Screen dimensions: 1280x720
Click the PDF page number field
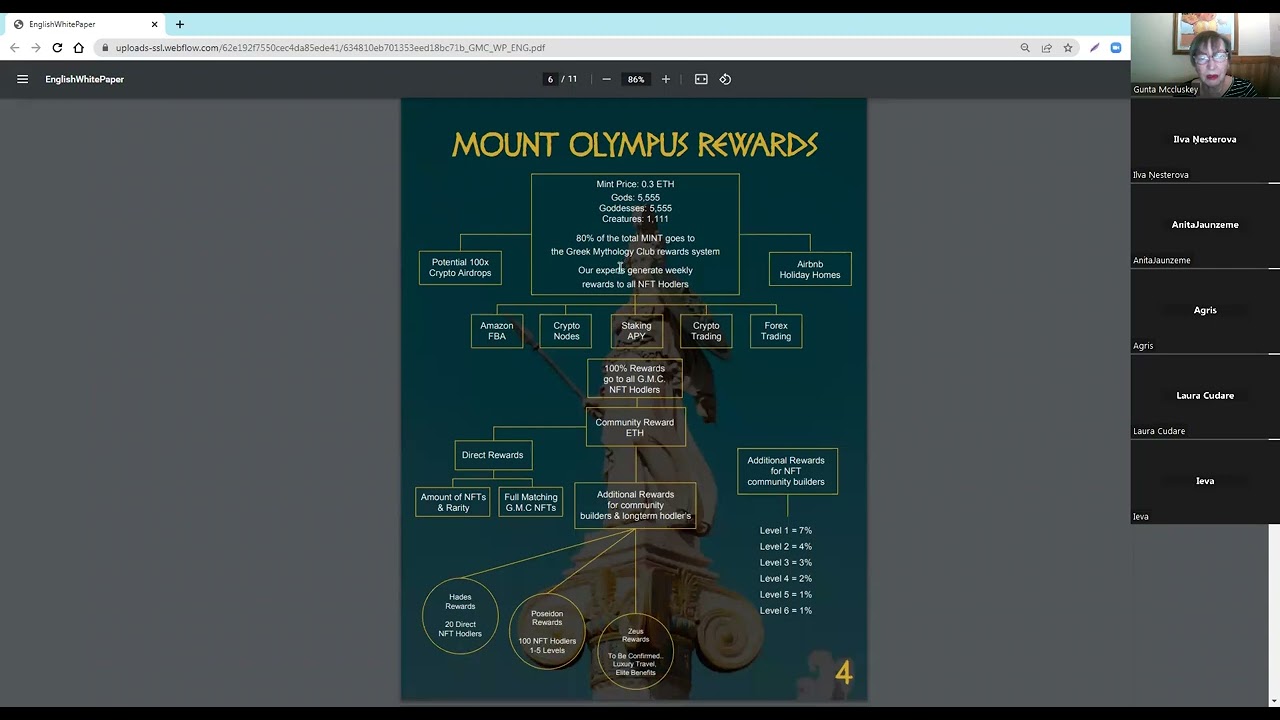point(550,79)
